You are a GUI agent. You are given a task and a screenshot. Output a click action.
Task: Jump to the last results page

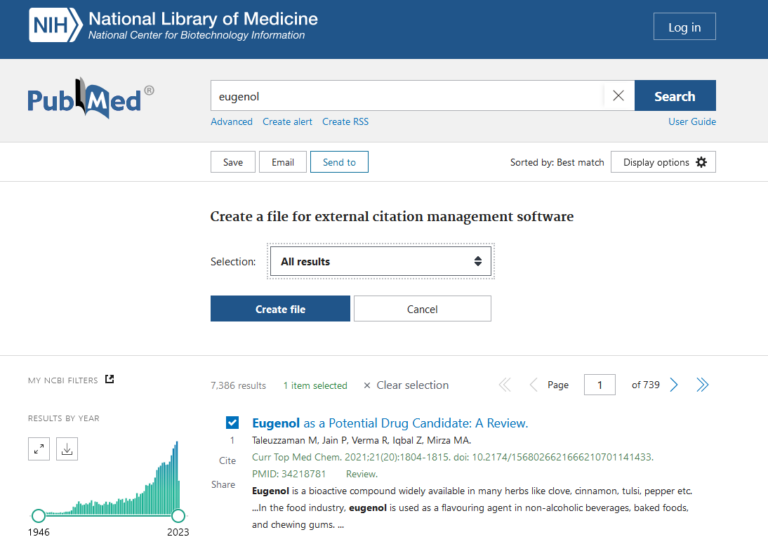point(702,385)
